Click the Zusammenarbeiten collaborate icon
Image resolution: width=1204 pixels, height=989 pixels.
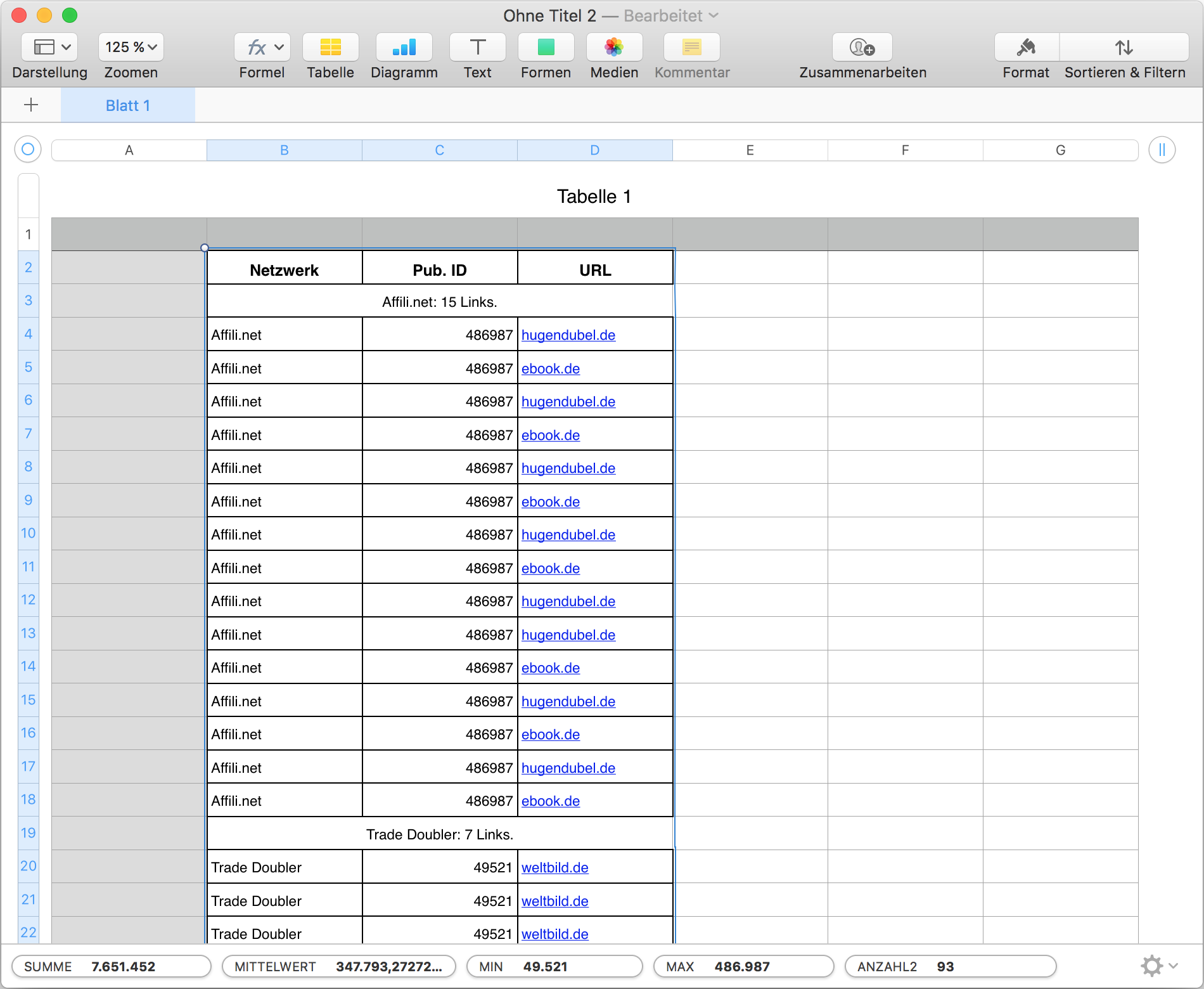(x=862, y=48)
